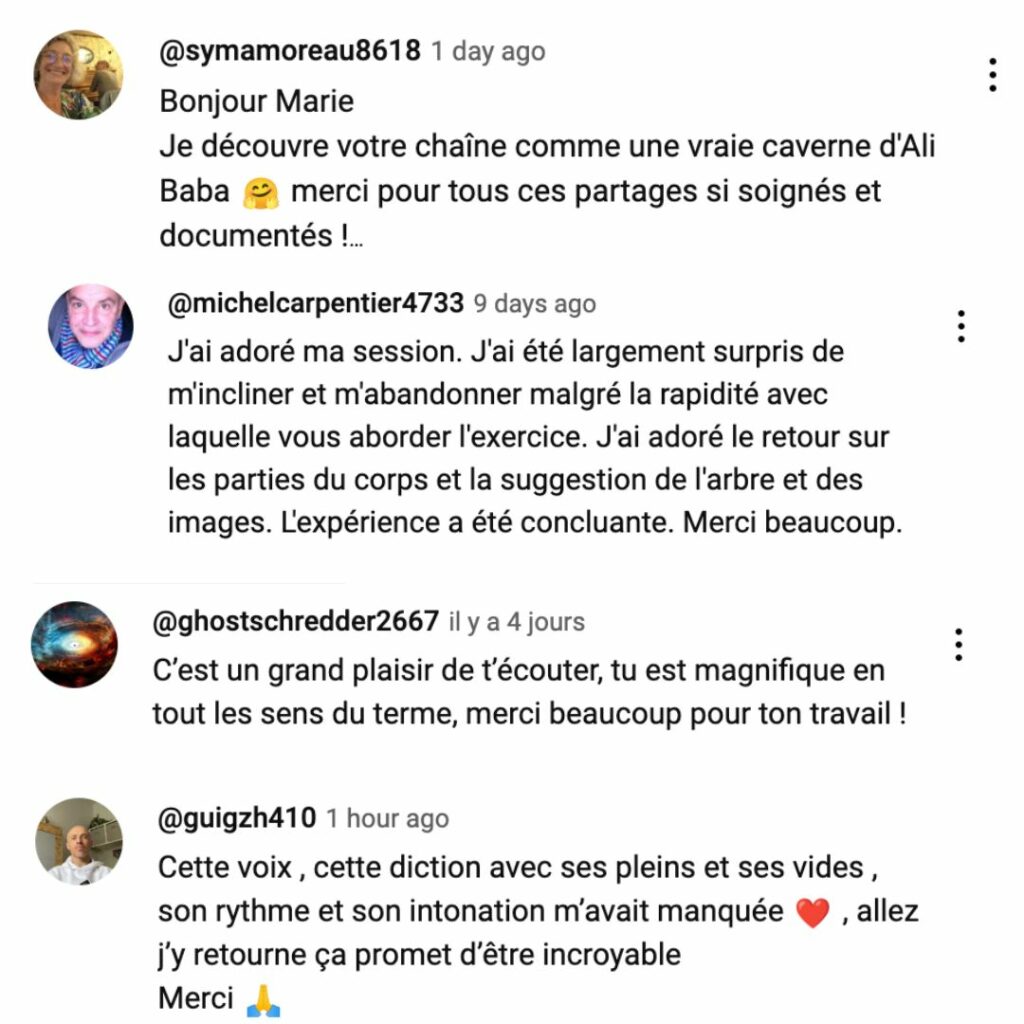Open the three-dot menu on michelcarpentier4733's comment

961,326
